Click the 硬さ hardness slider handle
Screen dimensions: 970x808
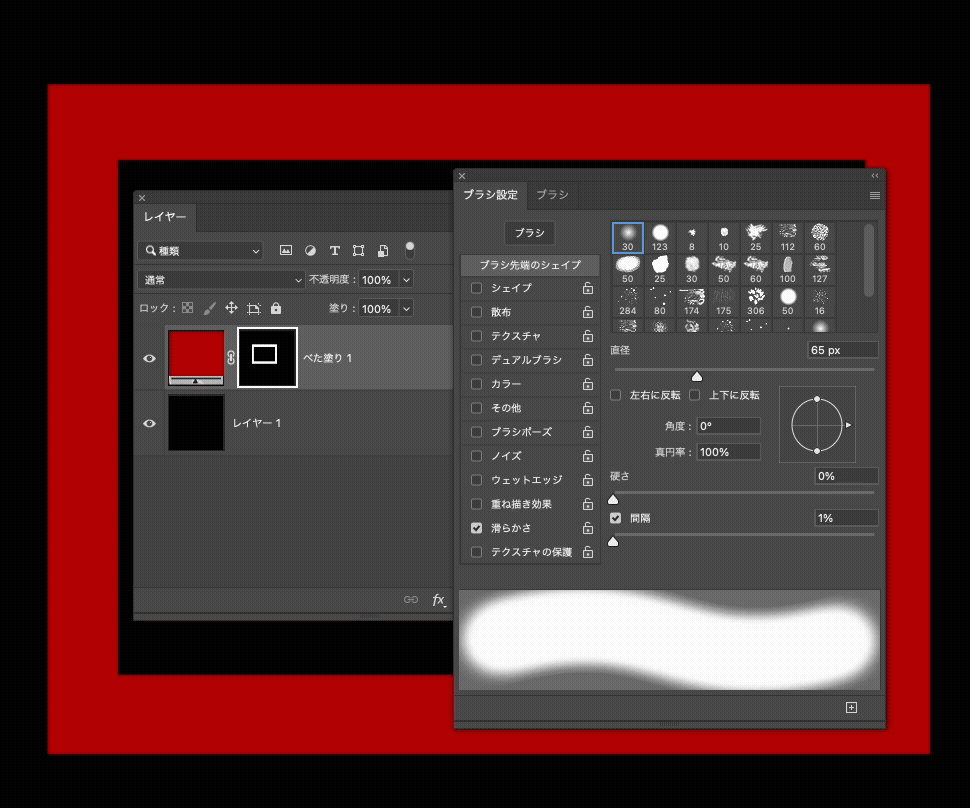point(613,499)
